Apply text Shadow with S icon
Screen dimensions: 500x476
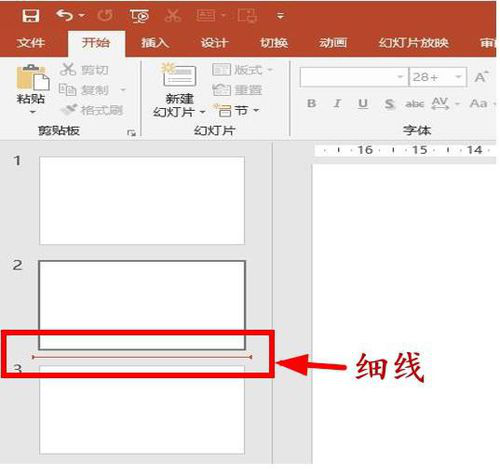tap(389, 104)
